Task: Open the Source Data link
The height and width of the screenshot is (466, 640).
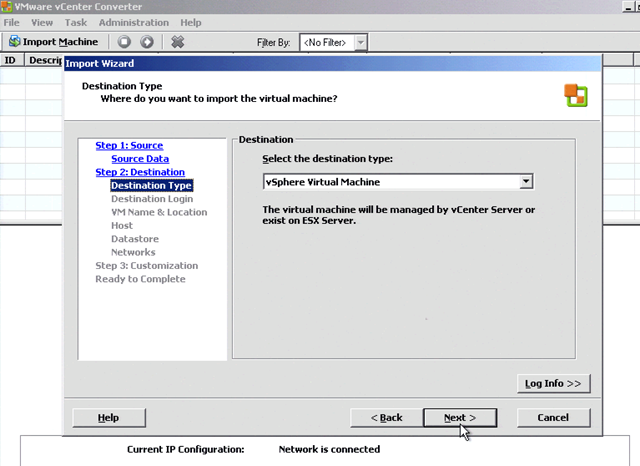Action: click(x=140, y=159)
